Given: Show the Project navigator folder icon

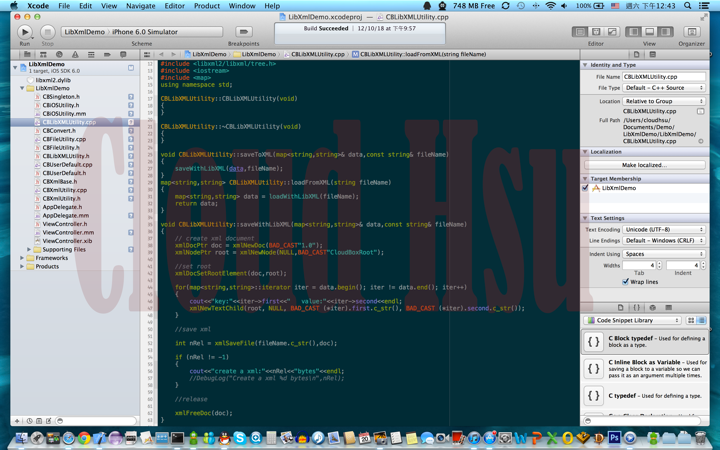Looking at the screenshot, I should pyautogui.click(x=27, y=54).
